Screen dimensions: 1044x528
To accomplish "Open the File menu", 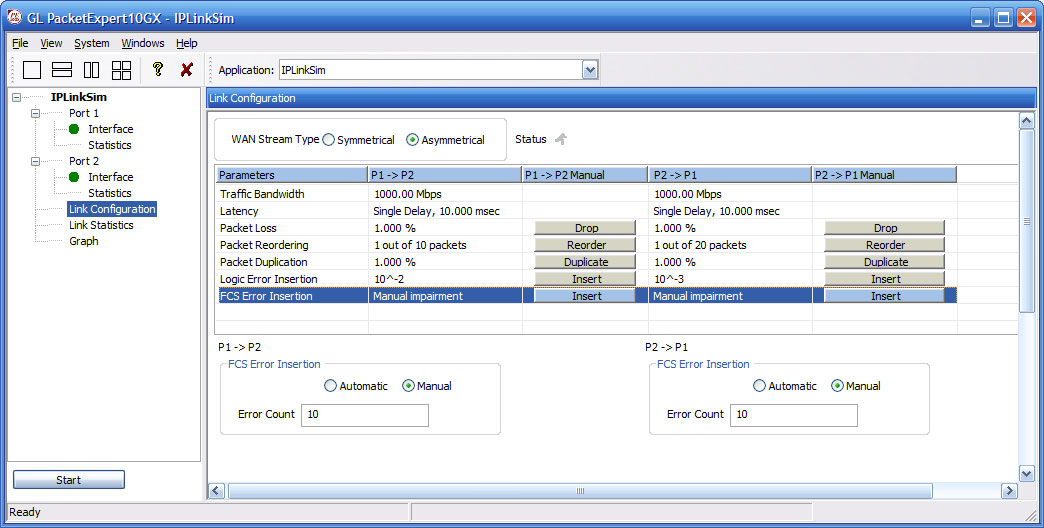I will click(20, 43).
